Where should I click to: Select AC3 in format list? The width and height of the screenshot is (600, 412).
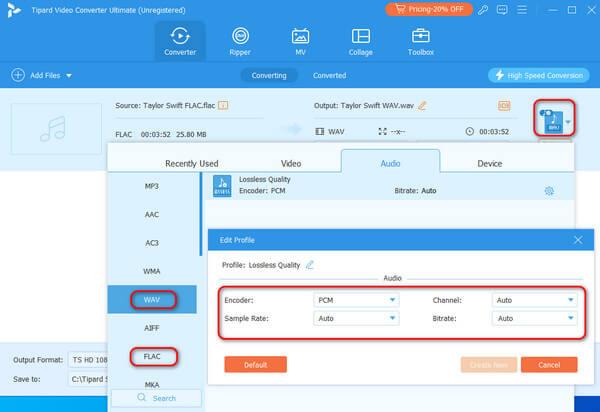tap(152, 243)
